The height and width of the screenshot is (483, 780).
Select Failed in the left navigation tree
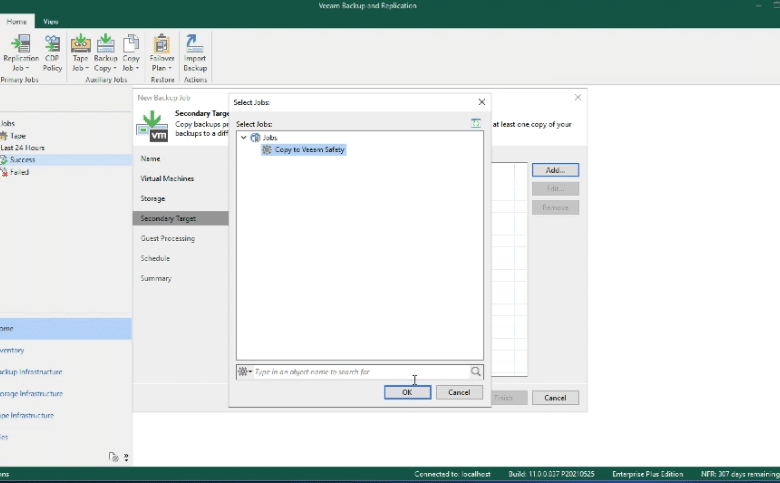pos(15,172)
